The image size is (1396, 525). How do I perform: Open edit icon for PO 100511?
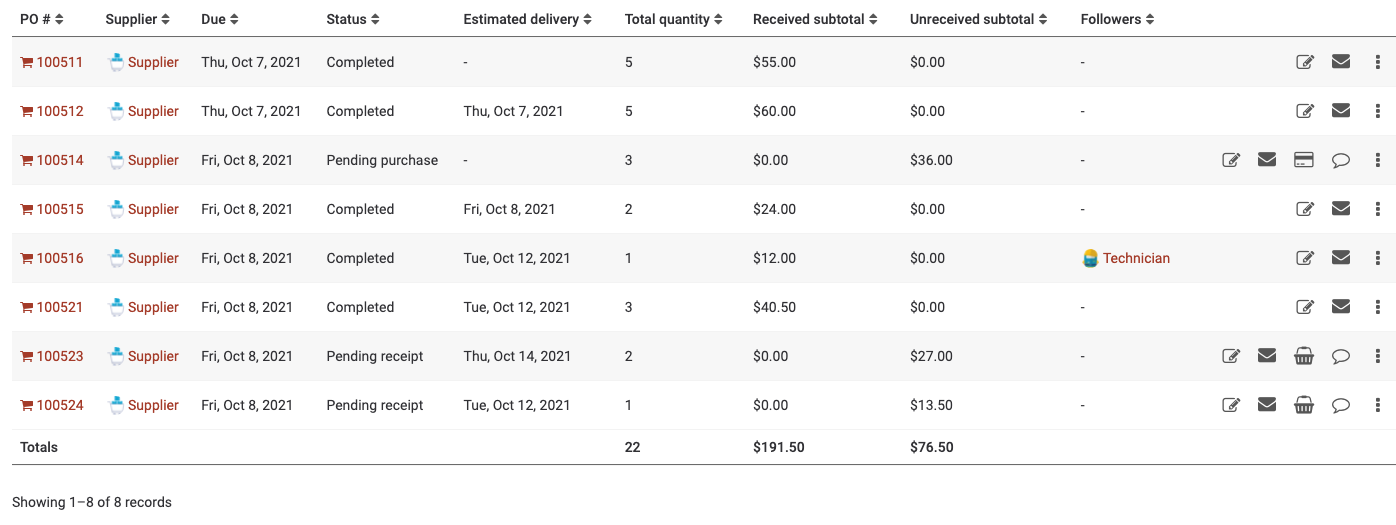1305,62
